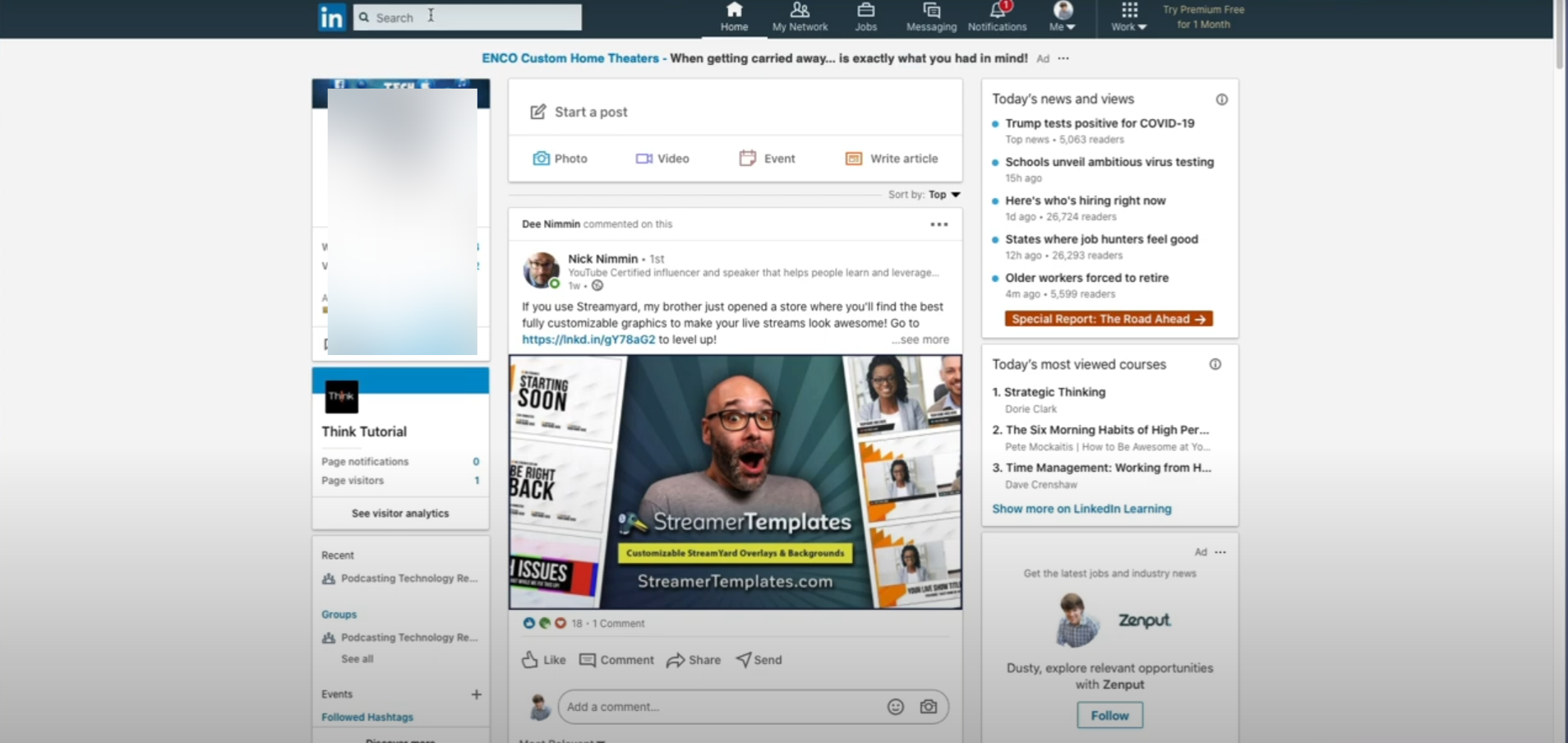Open the Jobs section
The height and width of the screenshot is (743, 1568).
tap(865, 17)
